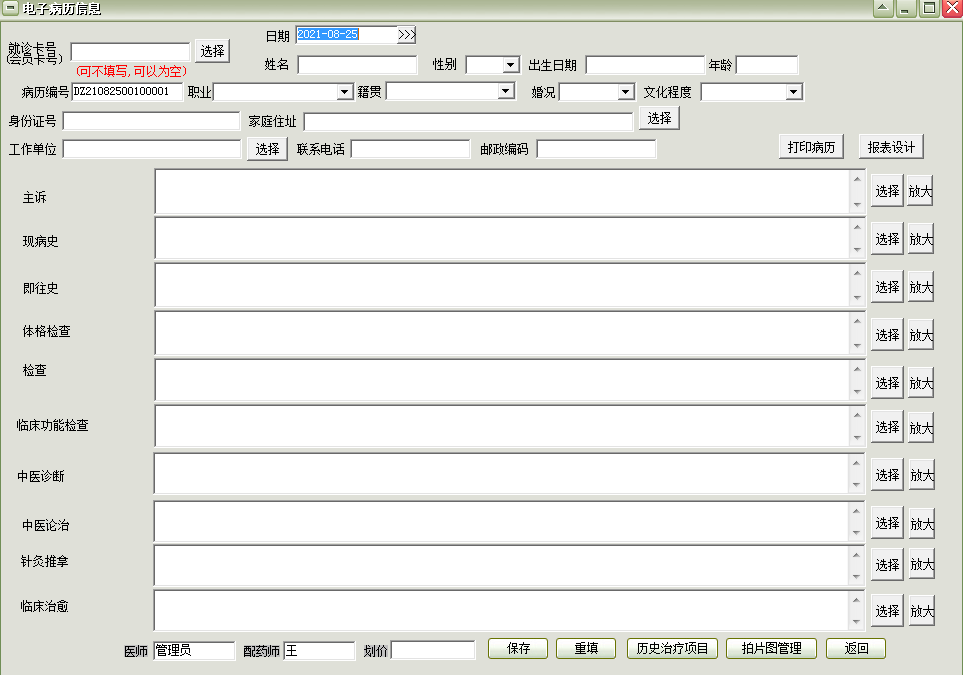This screenshot has width=963, height=675.
Task: Click the 保存 button
Action: point(518,648)
